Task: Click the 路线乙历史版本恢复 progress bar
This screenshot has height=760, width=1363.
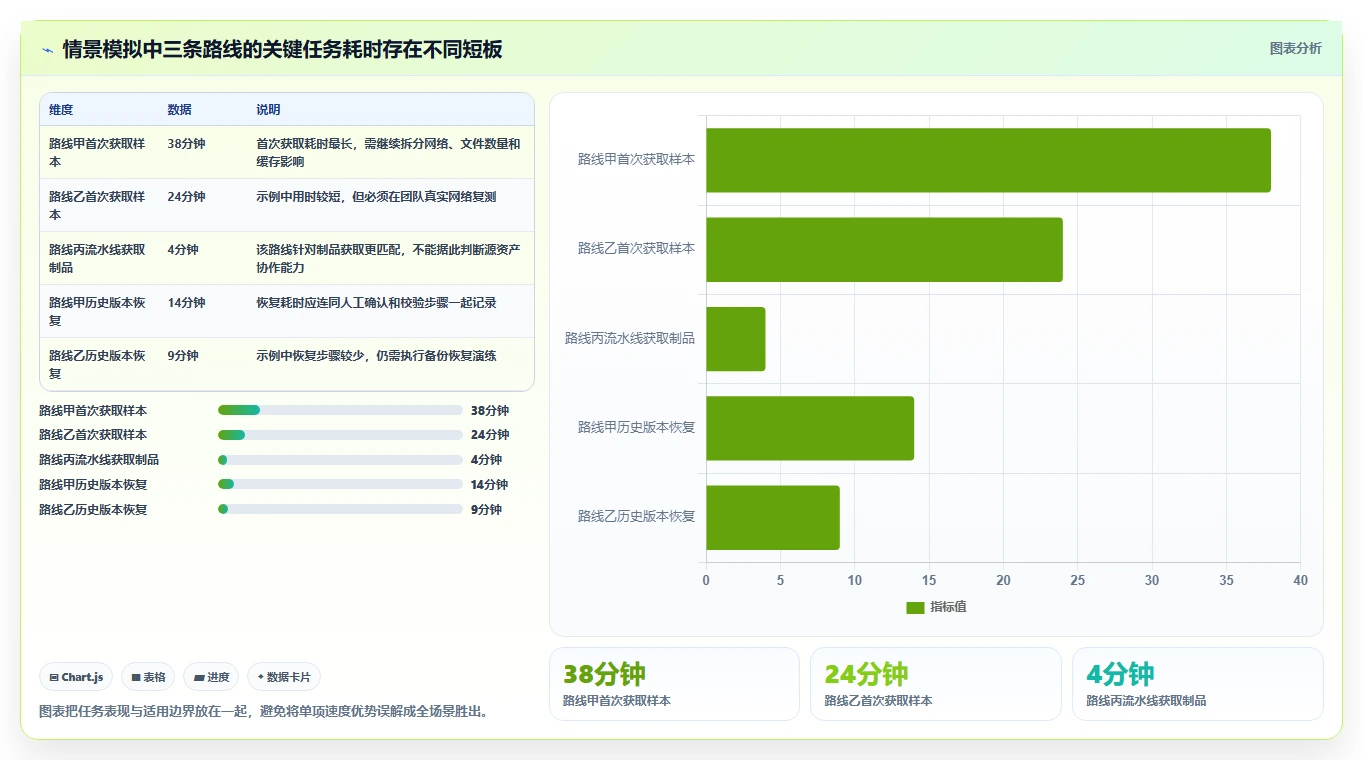Action: tap(340, 509)
